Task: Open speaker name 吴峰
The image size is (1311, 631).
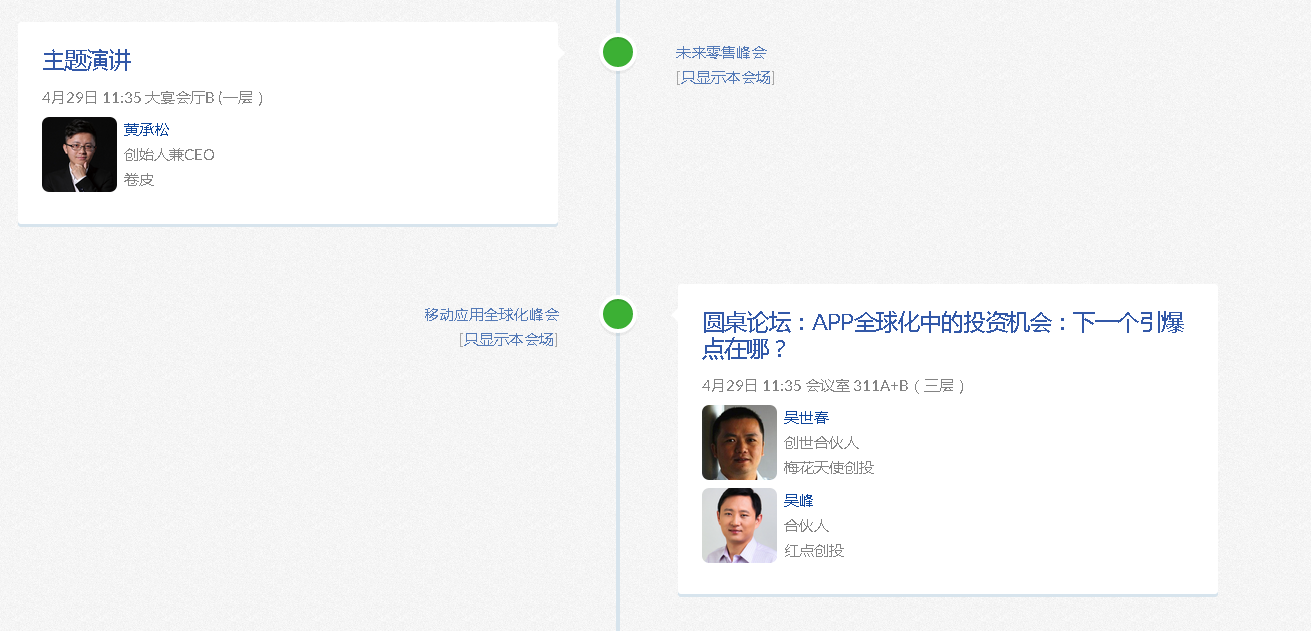Action: [x=798, y=500]
